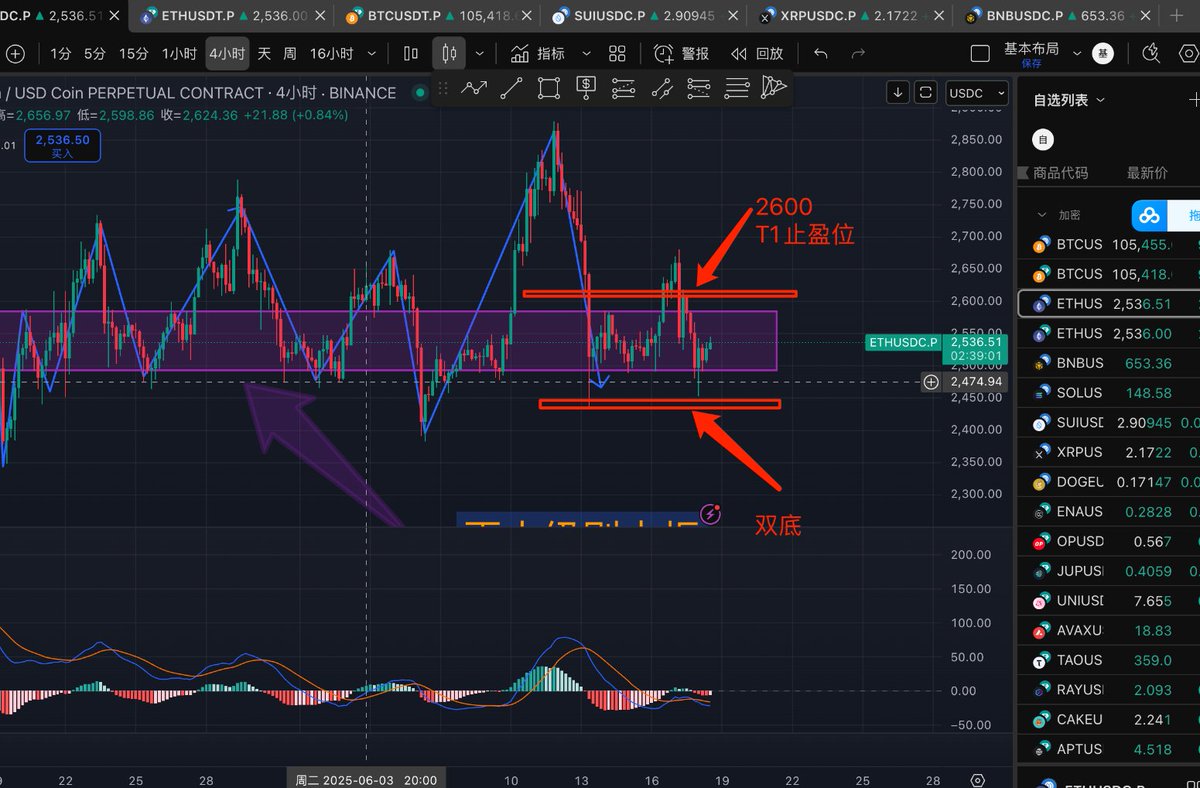1200x788 pixels.
Task: Select the BTCUS 105,455 watchlist row
Action: [x=1110, y=245]
